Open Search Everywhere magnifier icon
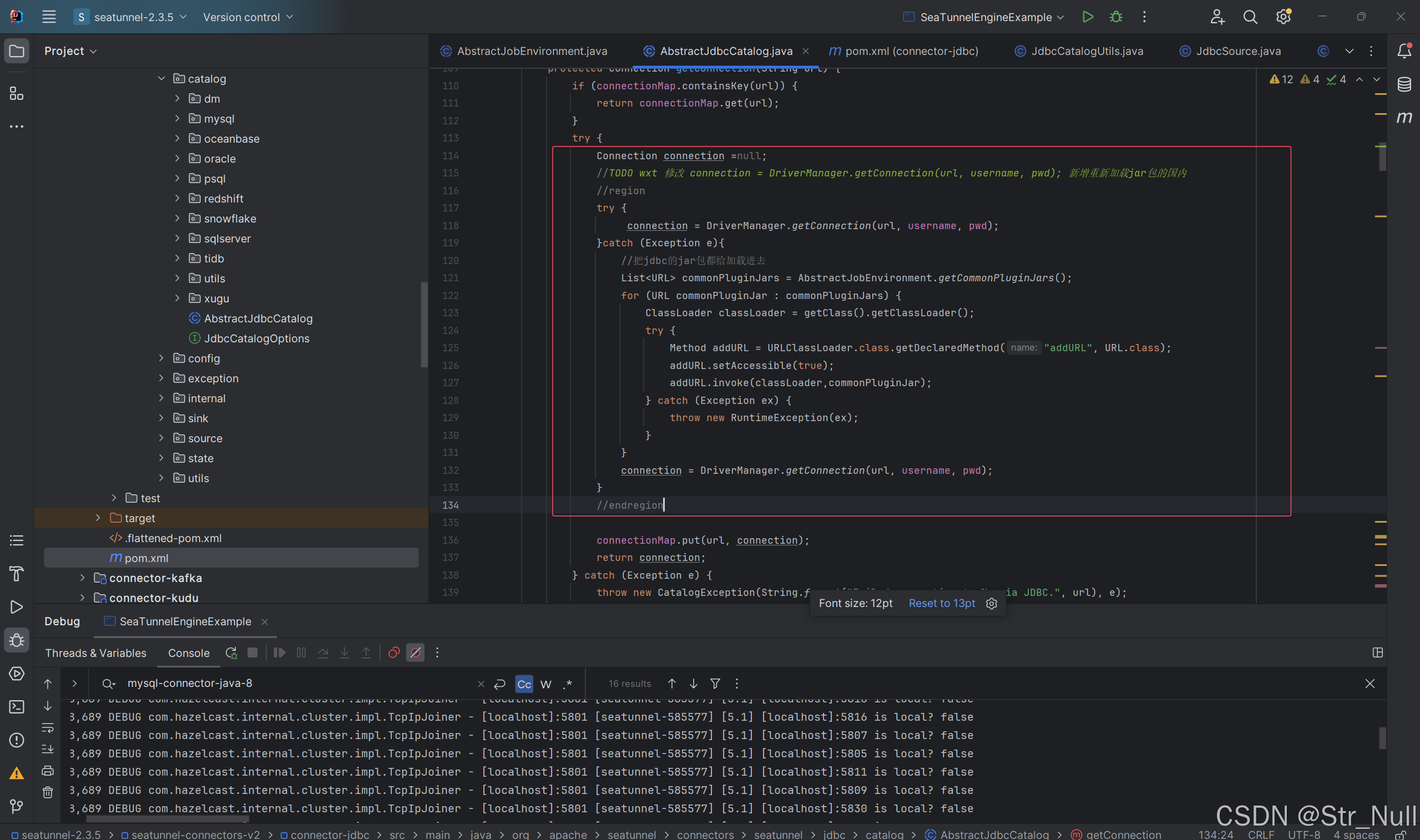The width and height of the screenshot is (1420, 840). [1250, 17]
